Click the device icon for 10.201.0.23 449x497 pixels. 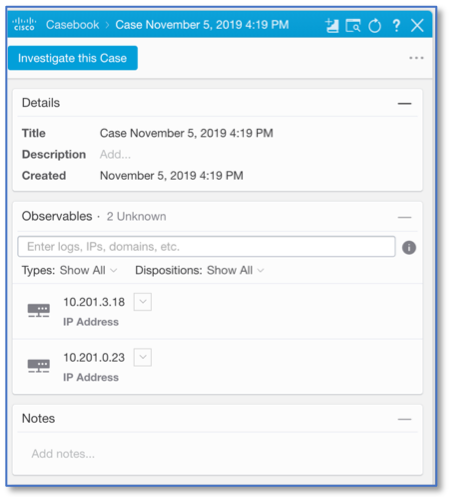(x=39, y=366)
